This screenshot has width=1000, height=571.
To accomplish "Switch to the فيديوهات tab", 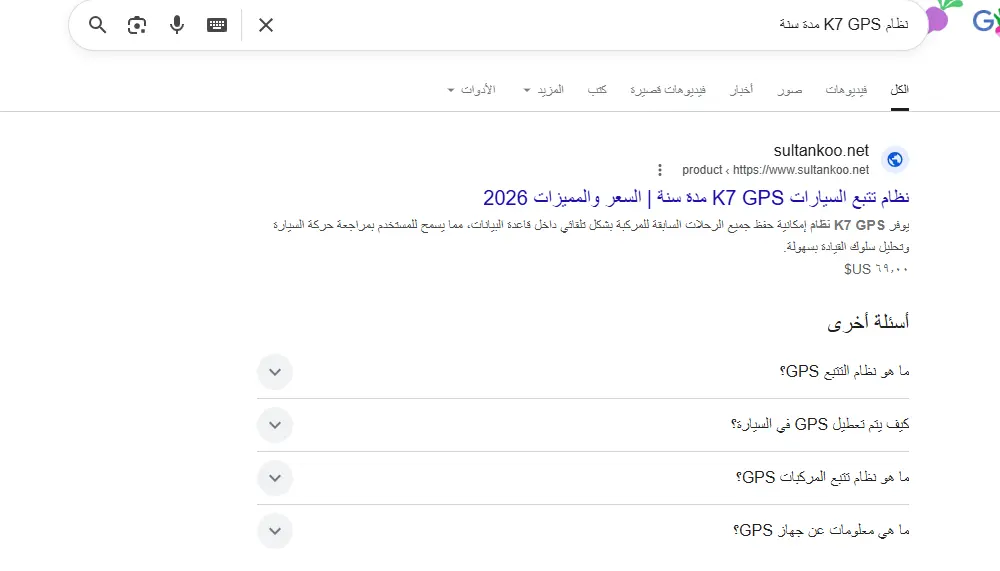I will pyautogui.click(x=846, y=89).
